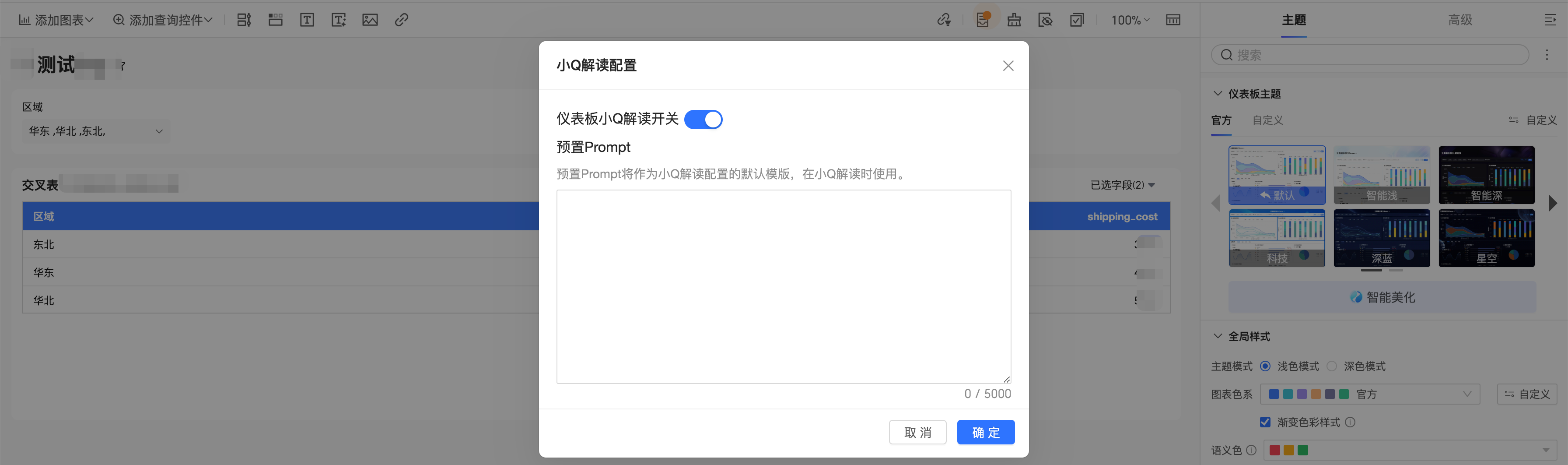The image size is (1568, 465).
Task: Click the tab container icon in toolbar
Action: click(x=276, y=20)
